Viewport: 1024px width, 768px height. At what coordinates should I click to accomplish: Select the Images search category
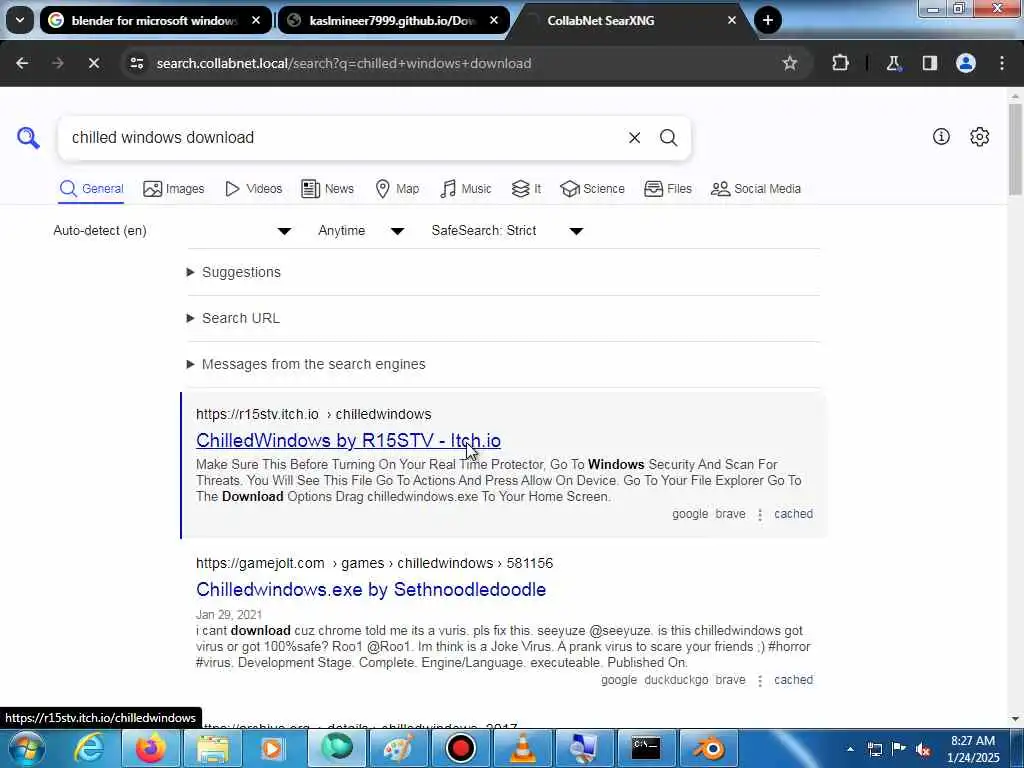pos(174,189)
